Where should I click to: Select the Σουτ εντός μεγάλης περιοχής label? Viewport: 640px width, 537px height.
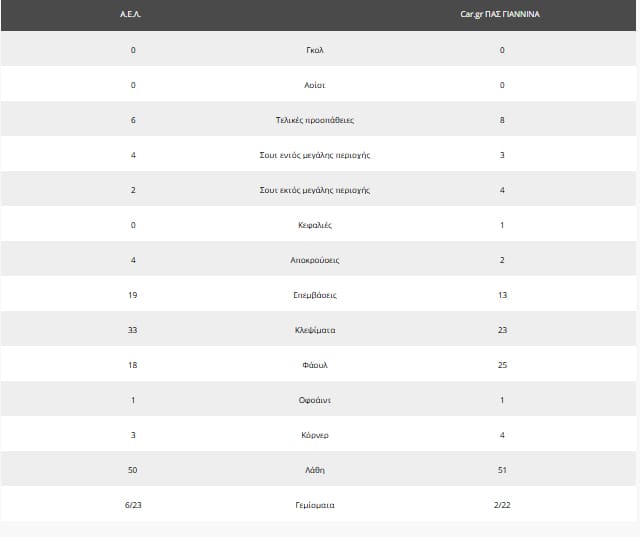pyautogui.click(x=315, y=155)
